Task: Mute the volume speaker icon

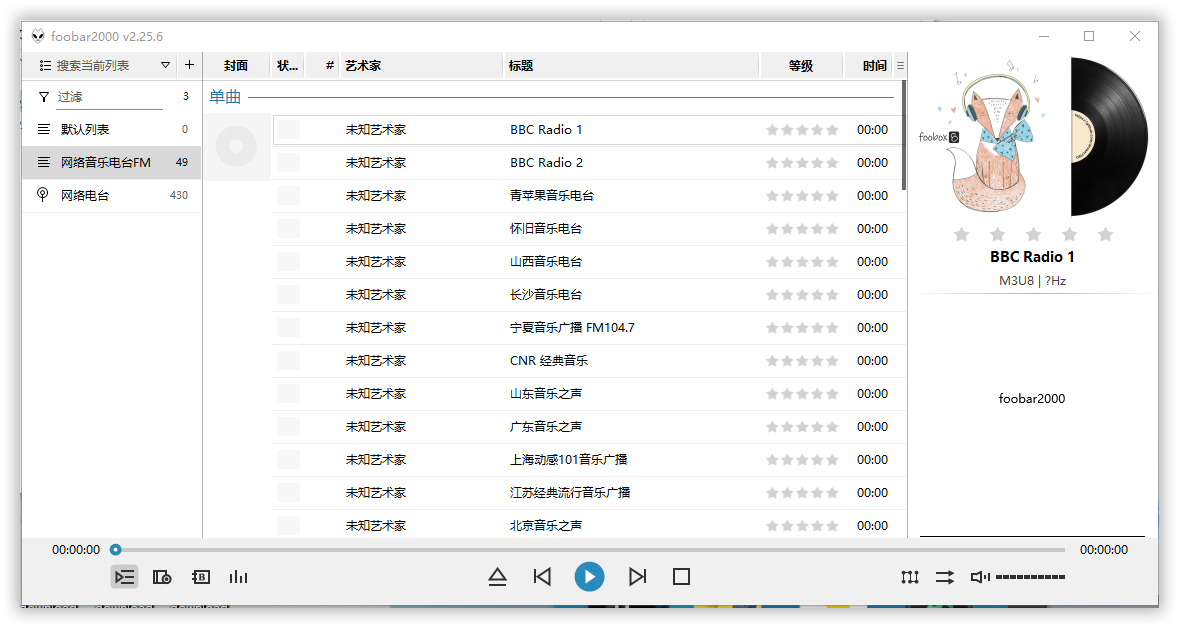Action: pyautogui.click(x=980, y=577)
